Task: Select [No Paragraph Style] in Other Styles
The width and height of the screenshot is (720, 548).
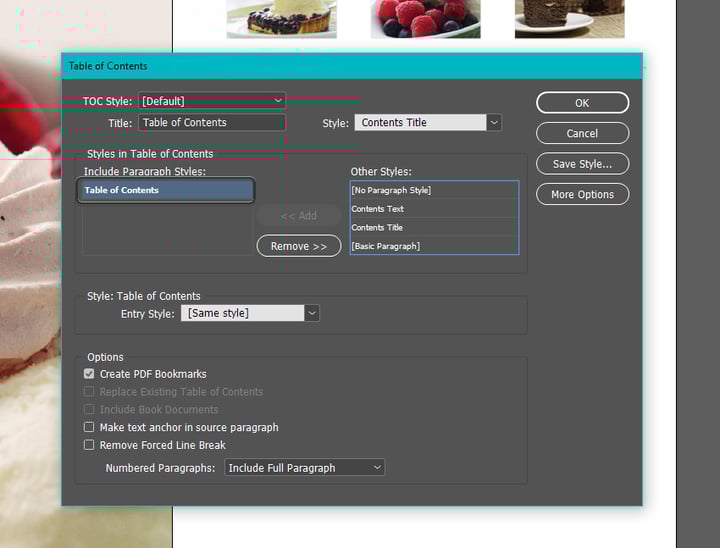Action: [434, 190]
